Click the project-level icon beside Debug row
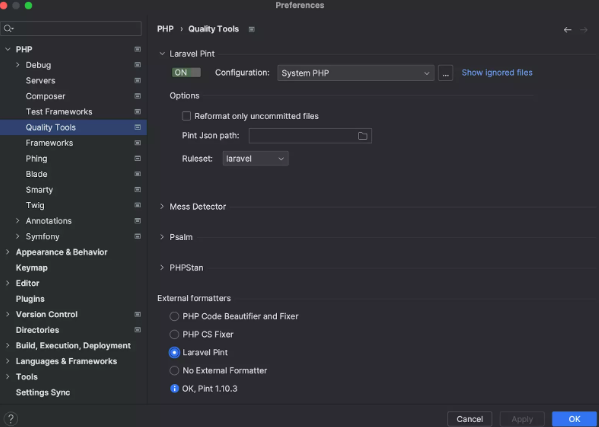Viewport: 599px width, 427px height. click(138, 65)
